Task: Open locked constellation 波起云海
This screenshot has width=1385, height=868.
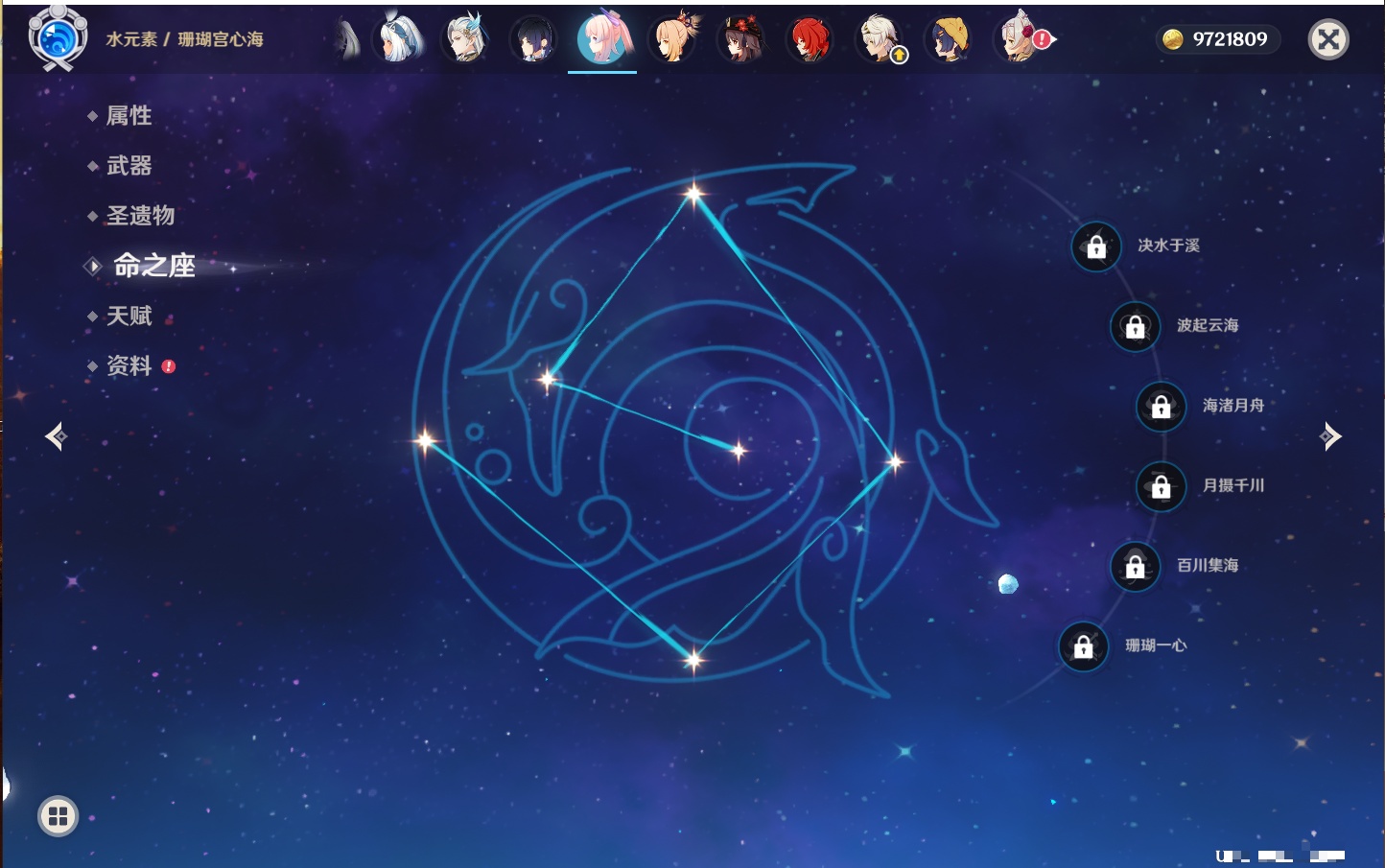Action: tap(1135, 326)
